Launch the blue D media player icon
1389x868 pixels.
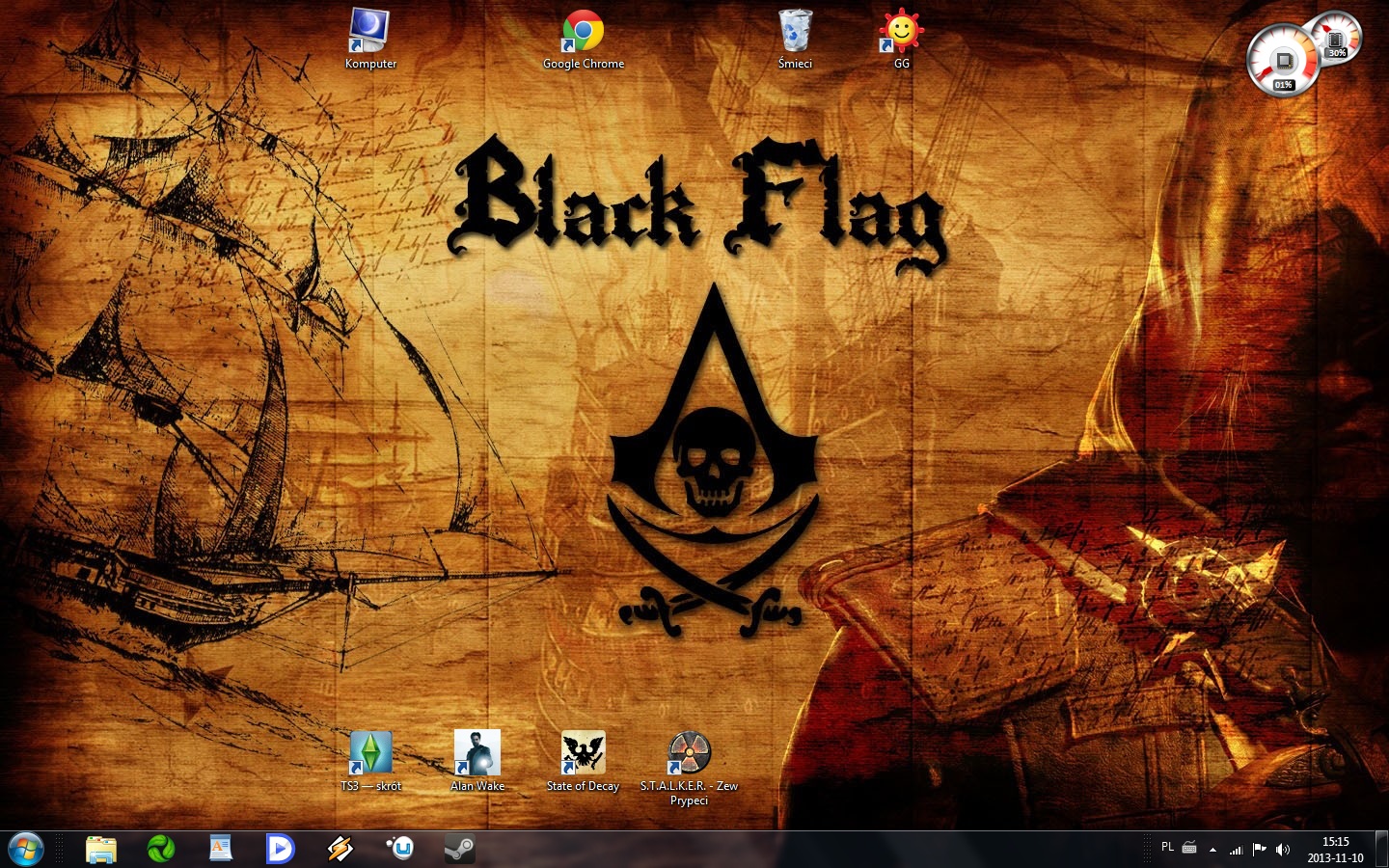(x=280, y=849)
